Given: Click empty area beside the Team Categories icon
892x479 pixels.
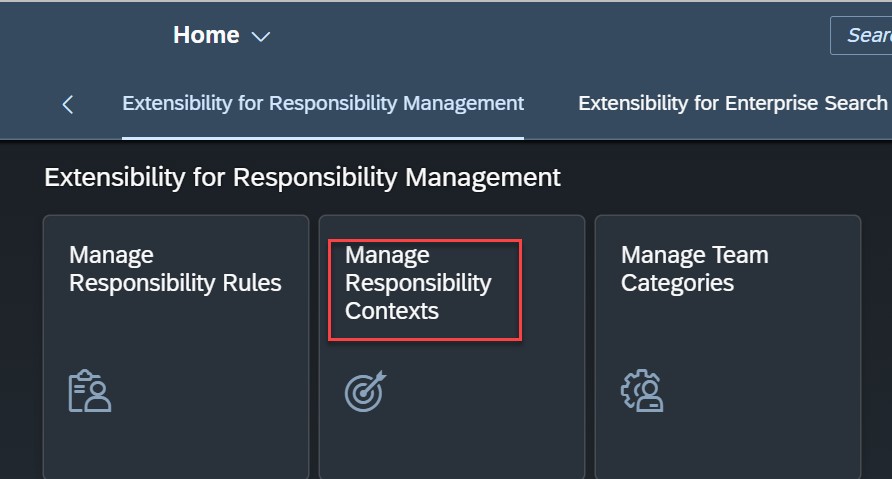Looking at the screenshot, I should (762, 391).
